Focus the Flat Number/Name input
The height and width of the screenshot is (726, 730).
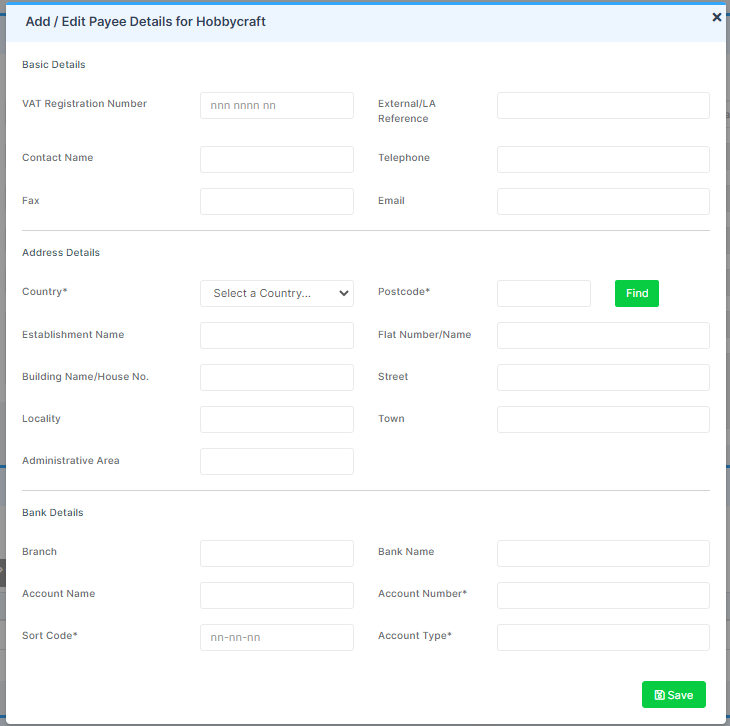tap(603, 335)
